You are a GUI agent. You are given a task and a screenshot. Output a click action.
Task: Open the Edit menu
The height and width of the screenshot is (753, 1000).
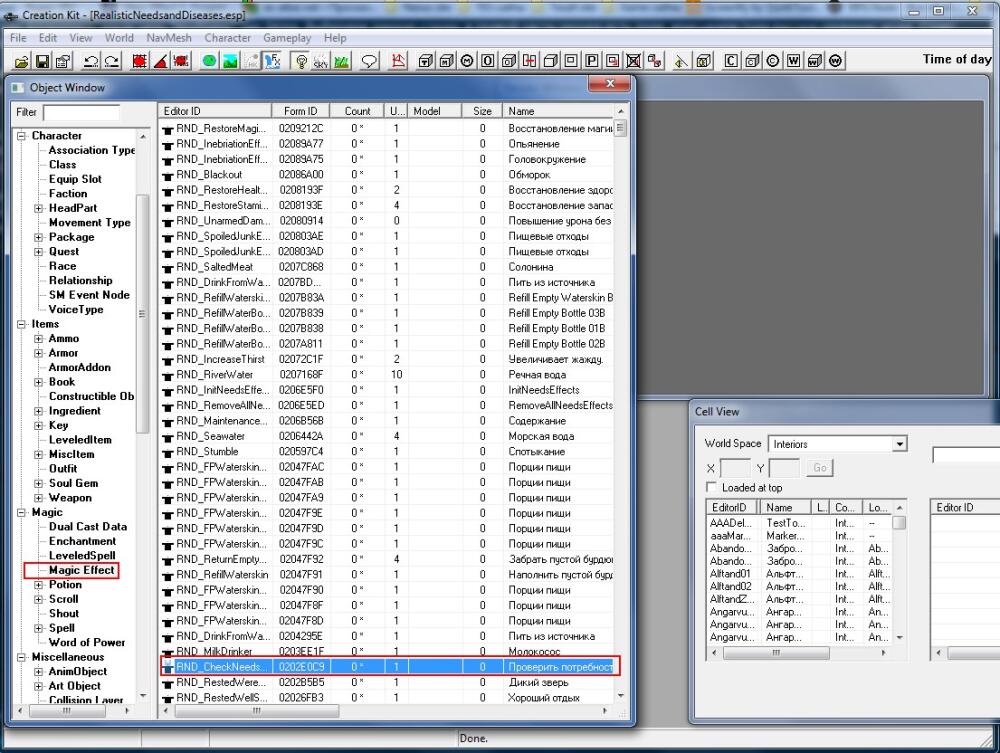pyautogui.click(x=48, y=38)
